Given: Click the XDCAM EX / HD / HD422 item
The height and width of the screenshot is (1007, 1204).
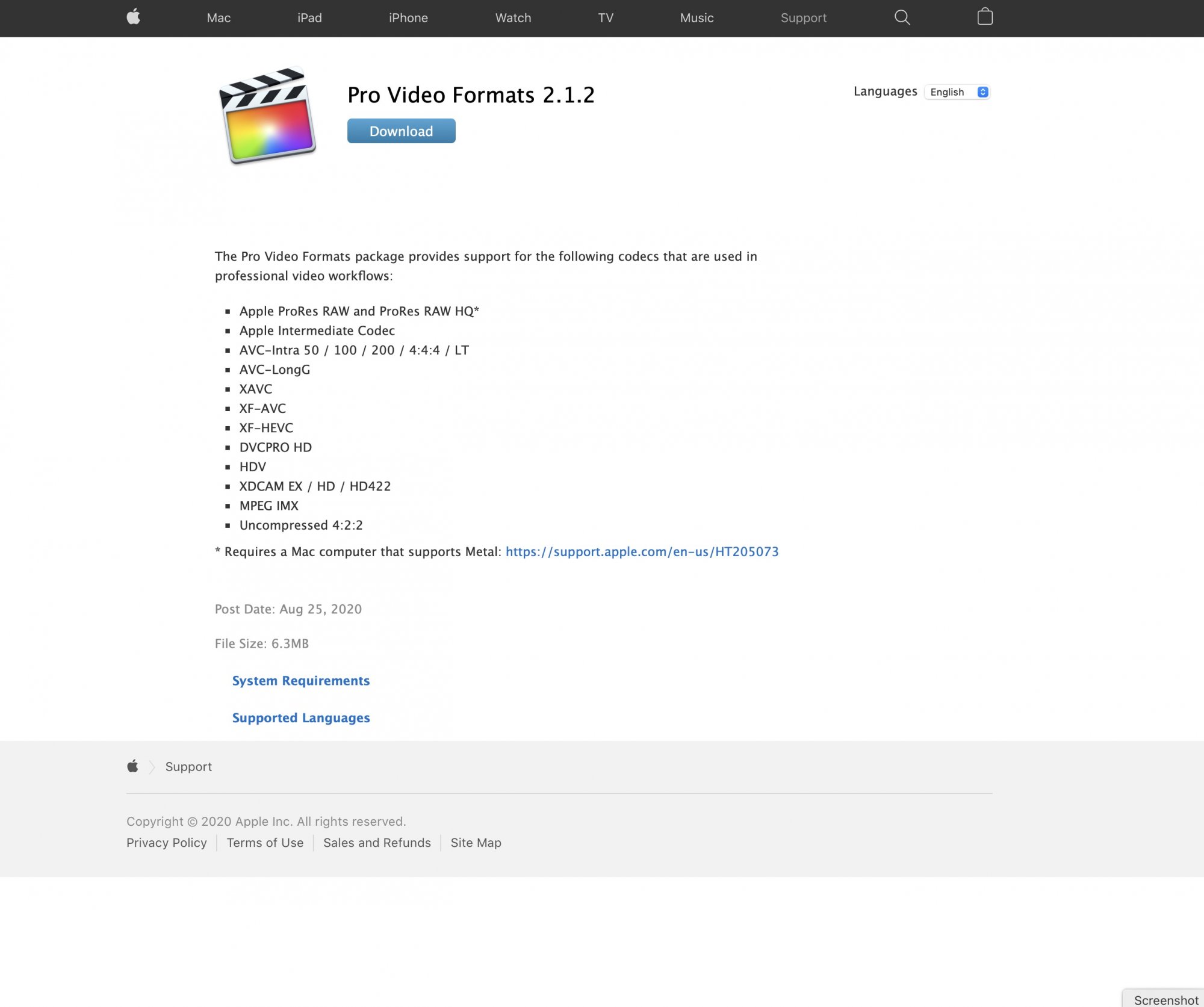Looking at the screenshot, I should tap(315, 486).
